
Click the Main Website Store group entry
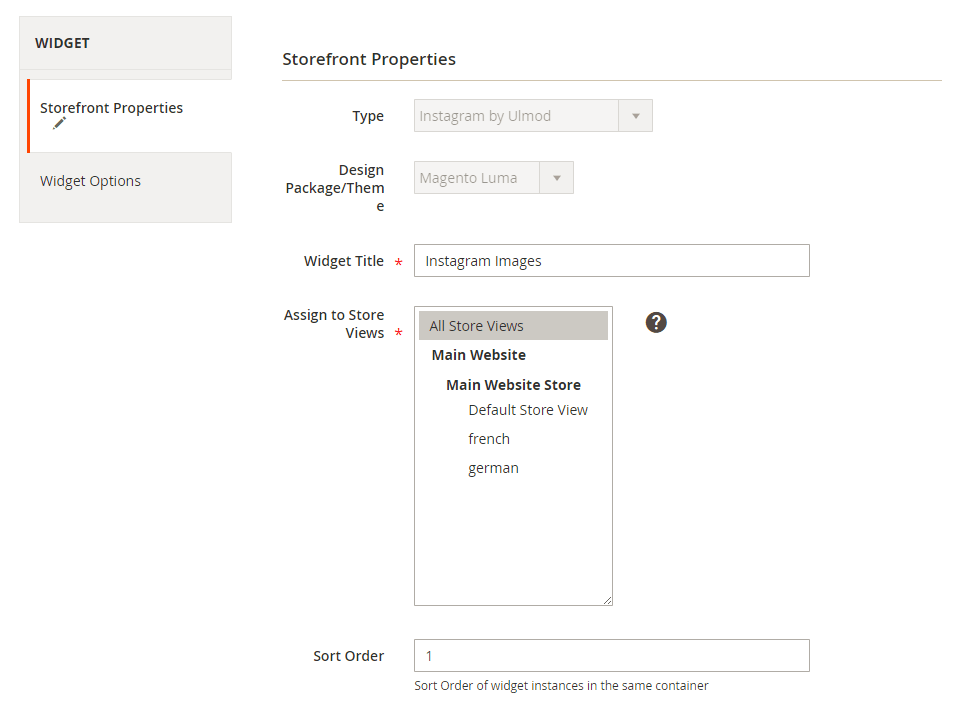point(513,385)
